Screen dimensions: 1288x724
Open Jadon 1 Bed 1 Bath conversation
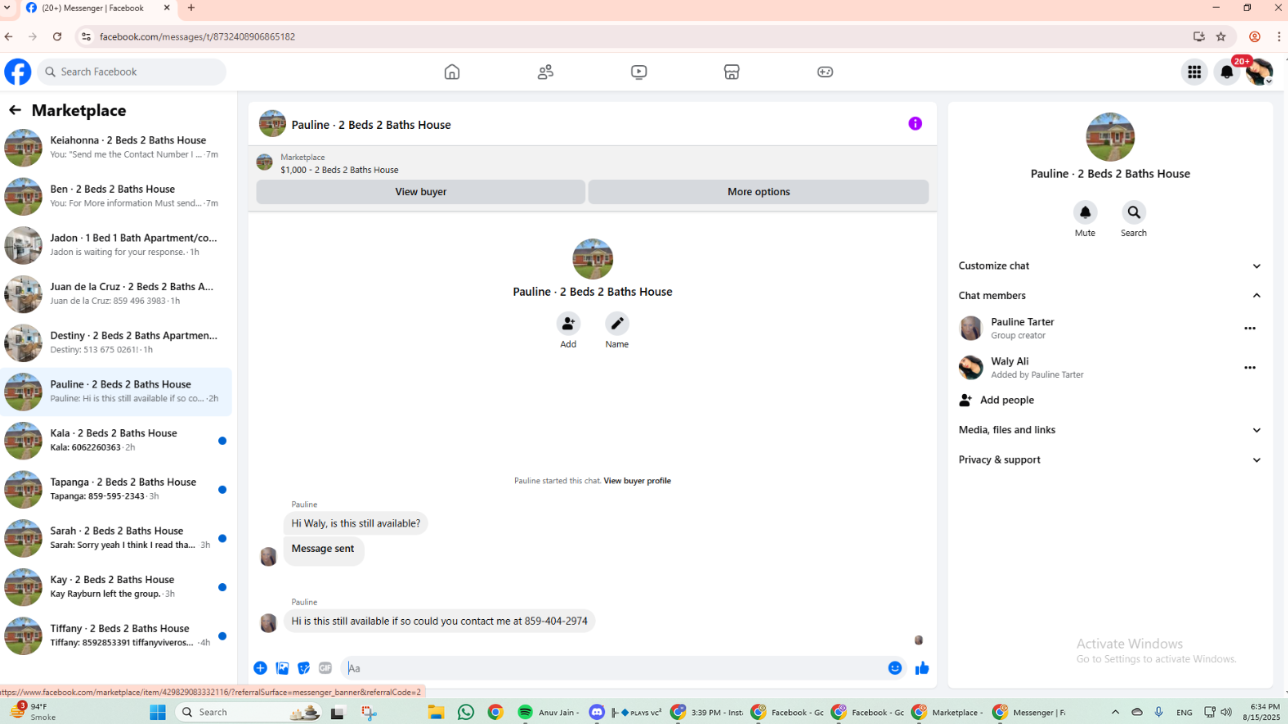pyautogui.click(x=116, y=245)
